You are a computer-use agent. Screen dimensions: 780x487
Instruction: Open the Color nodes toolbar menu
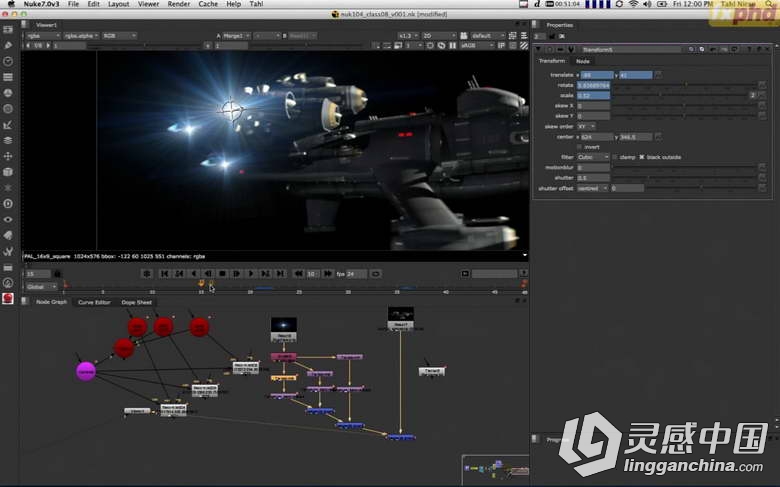click(x=8, y=93)
